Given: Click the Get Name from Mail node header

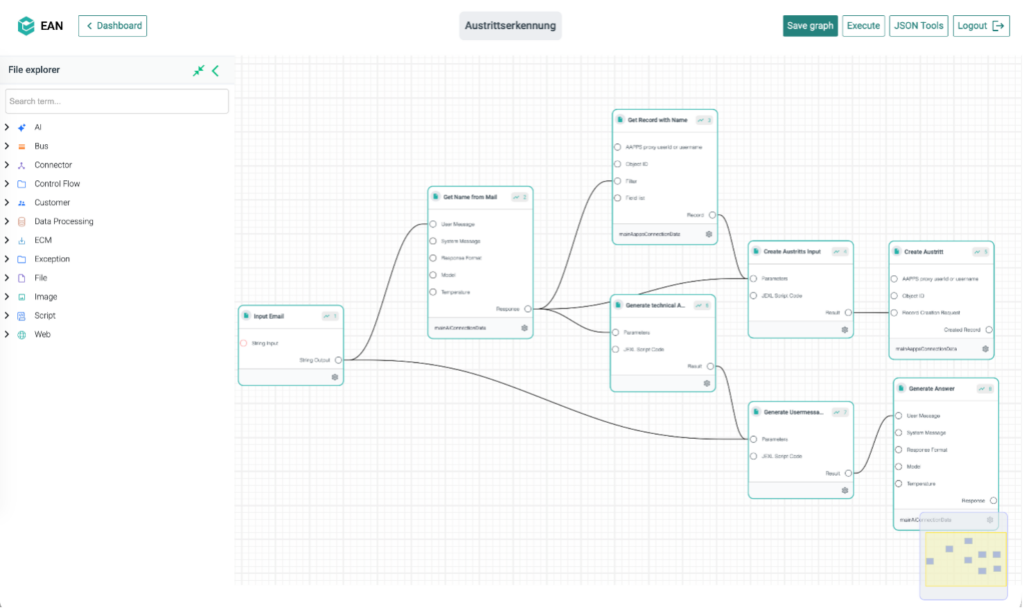Looking at the screenshot, I should tap(480, 197).
